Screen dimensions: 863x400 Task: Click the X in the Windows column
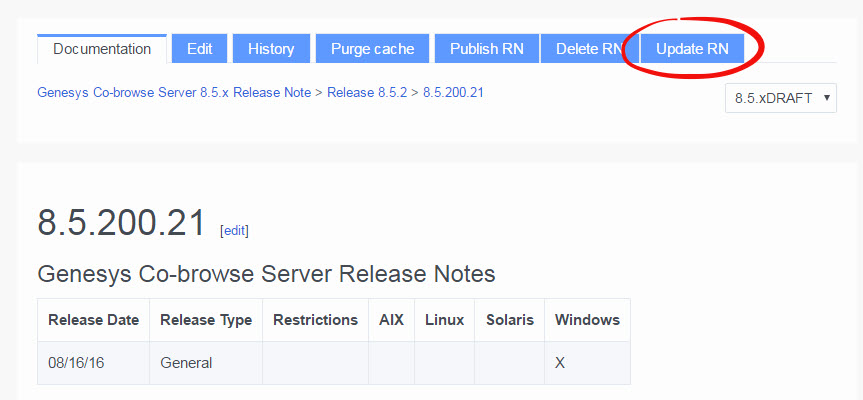click(560, 363)
